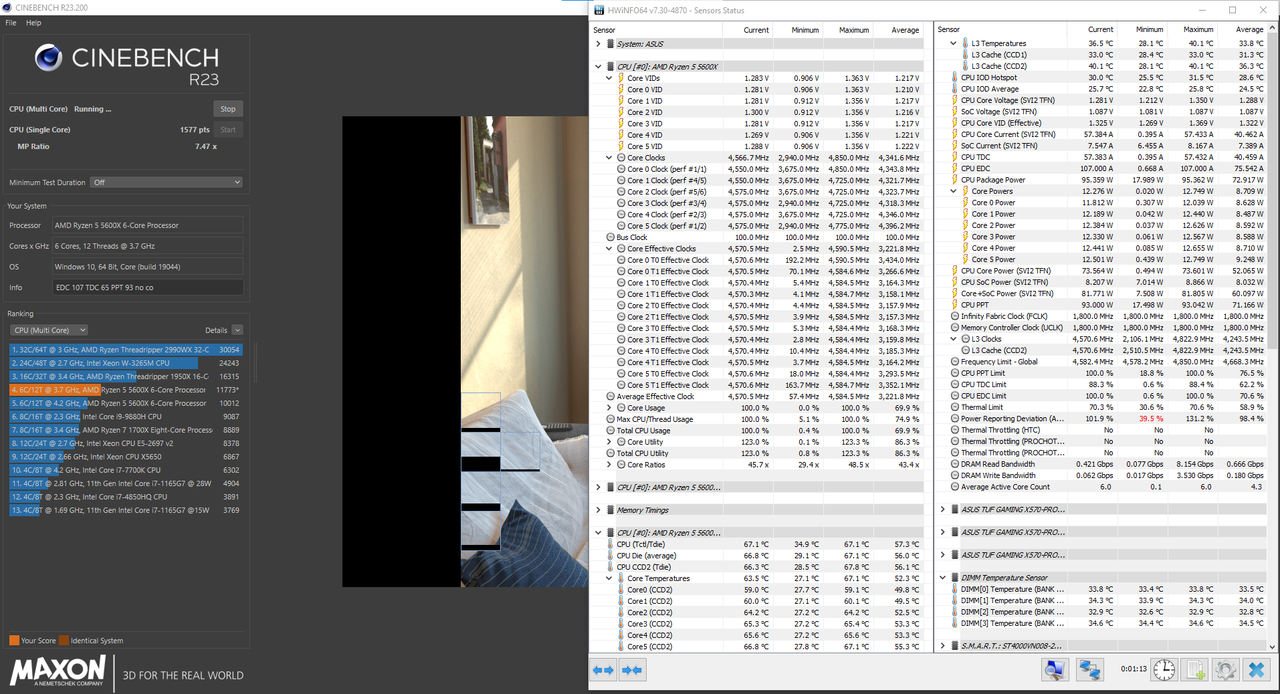Collapse the L3 Temperatures node
Screen dimensions: 1280x694
click(x=953, y=44)
